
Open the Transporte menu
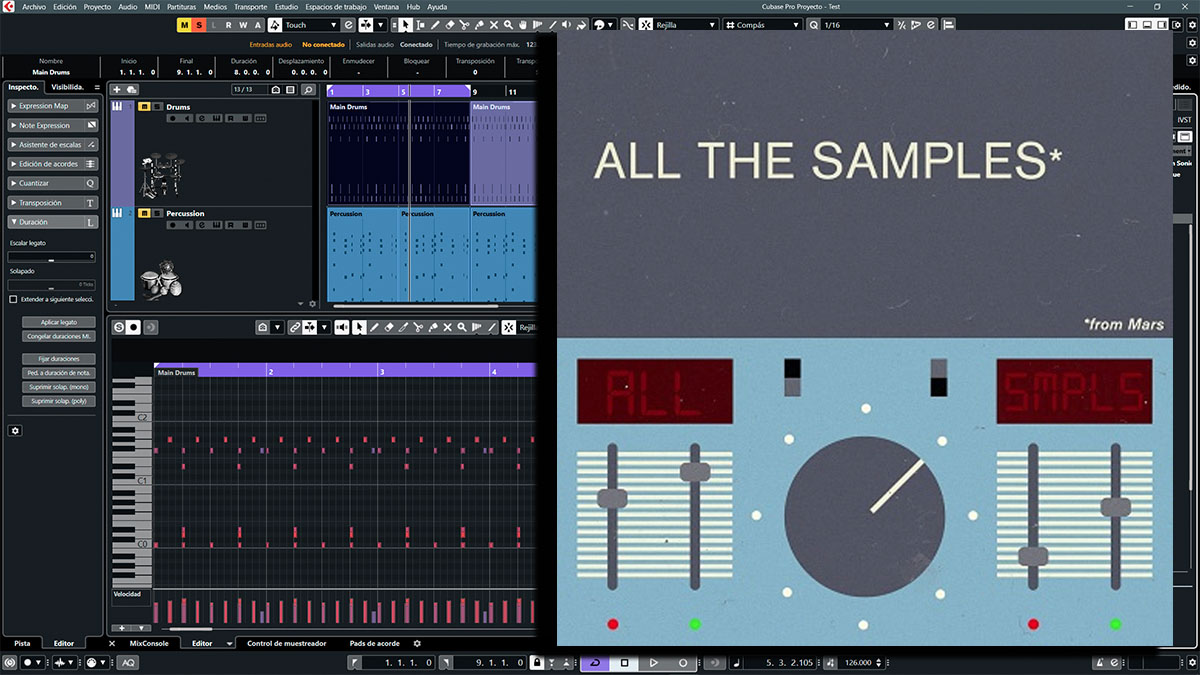click(x=250, y=6)
